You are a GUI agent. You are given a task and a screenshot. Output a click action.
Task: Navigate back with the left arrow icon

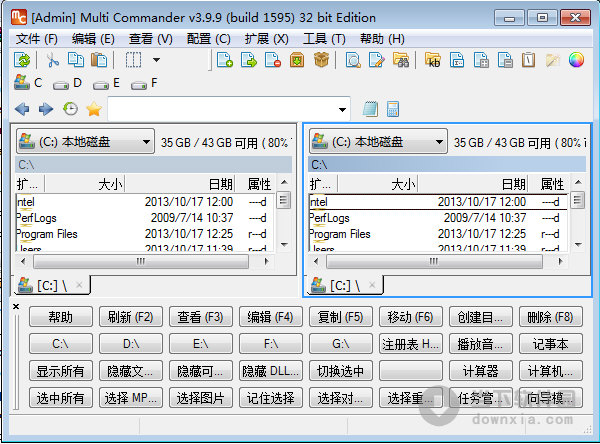[22, 109]
